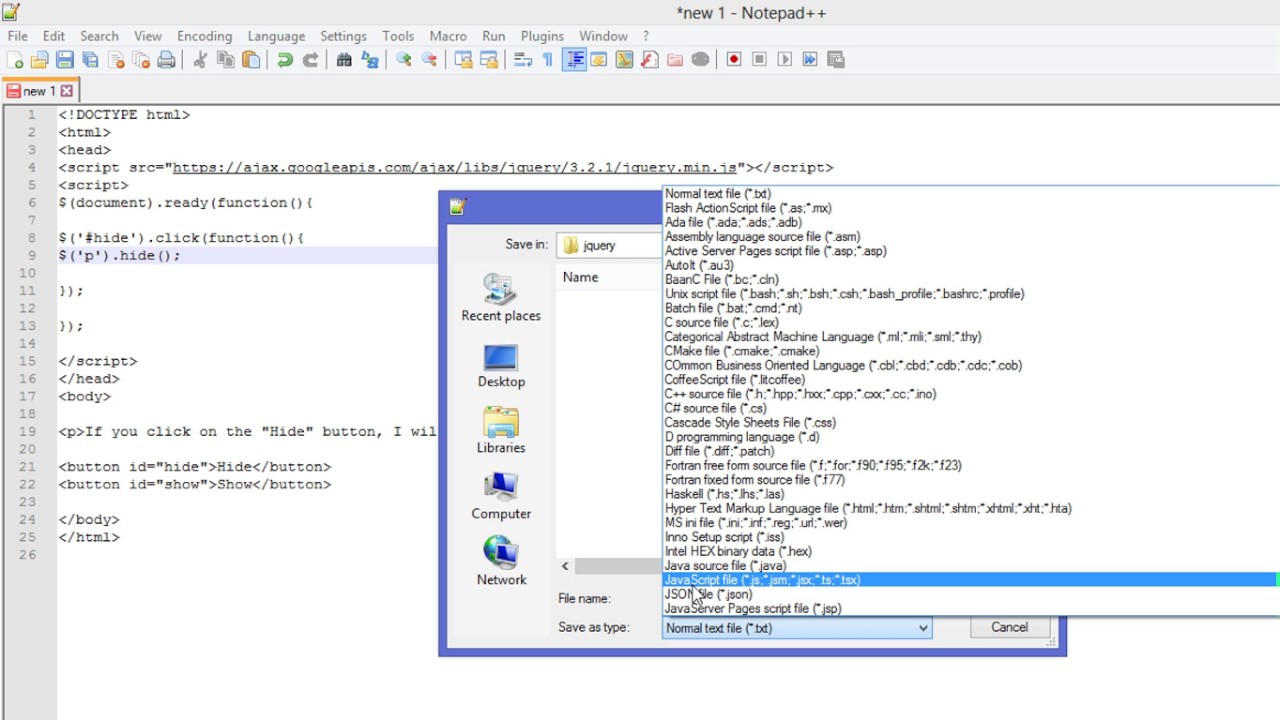
Task: Expand the Save in folder dropdown
Action: (x=609, y=245)
